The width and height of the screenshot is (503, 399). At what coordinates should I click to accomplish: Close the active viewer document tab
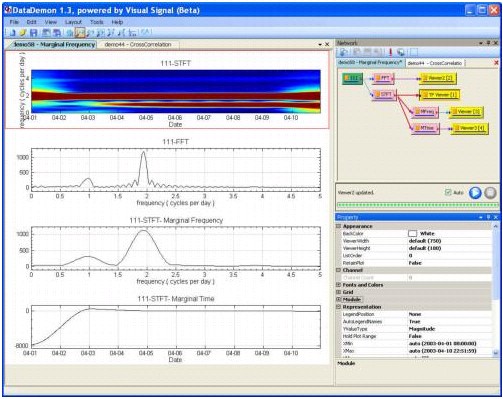click(x=327, y=44)
